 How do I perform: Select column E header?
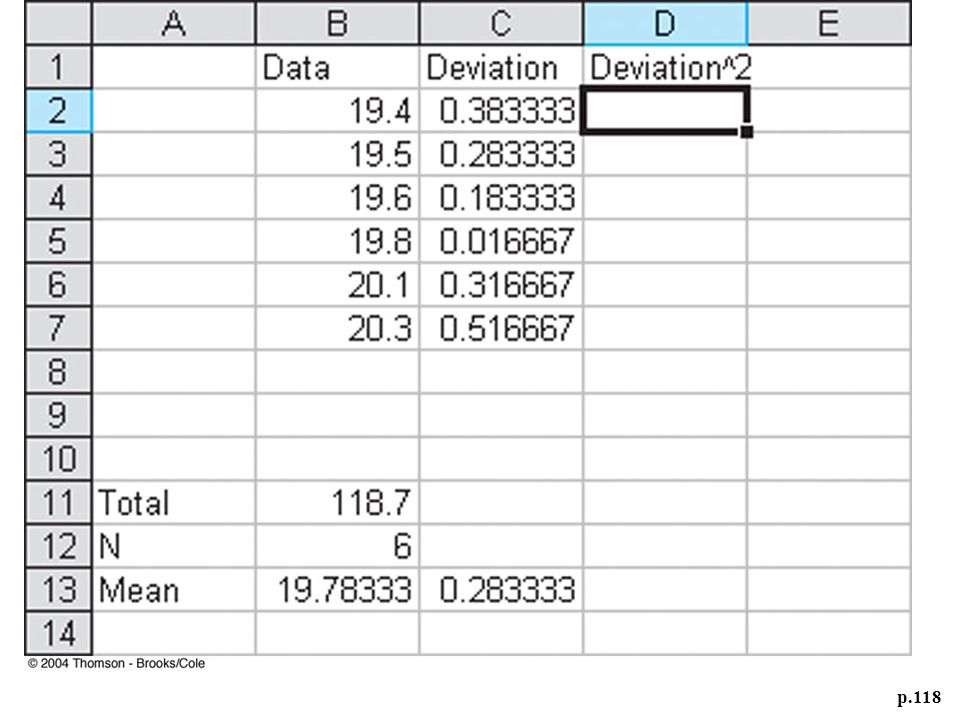[829, 23]
